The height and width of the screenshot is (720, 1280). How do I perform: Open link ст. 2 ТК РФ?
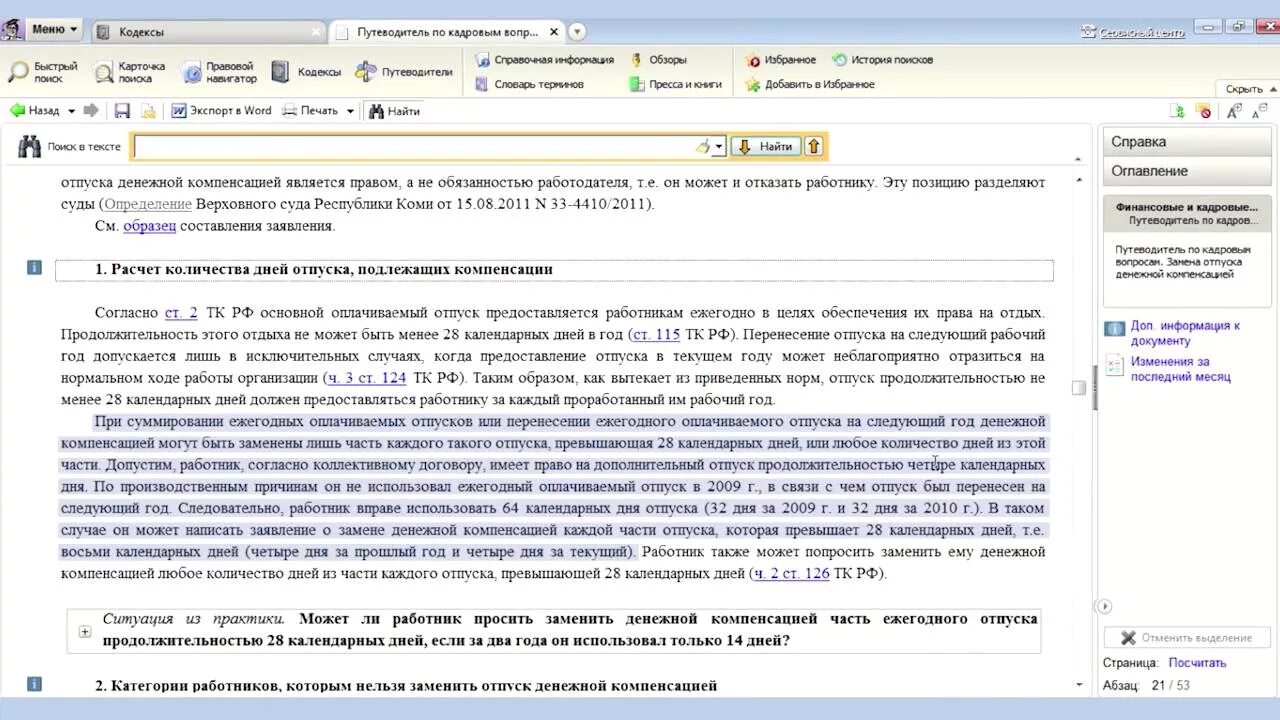pos(181,312)
